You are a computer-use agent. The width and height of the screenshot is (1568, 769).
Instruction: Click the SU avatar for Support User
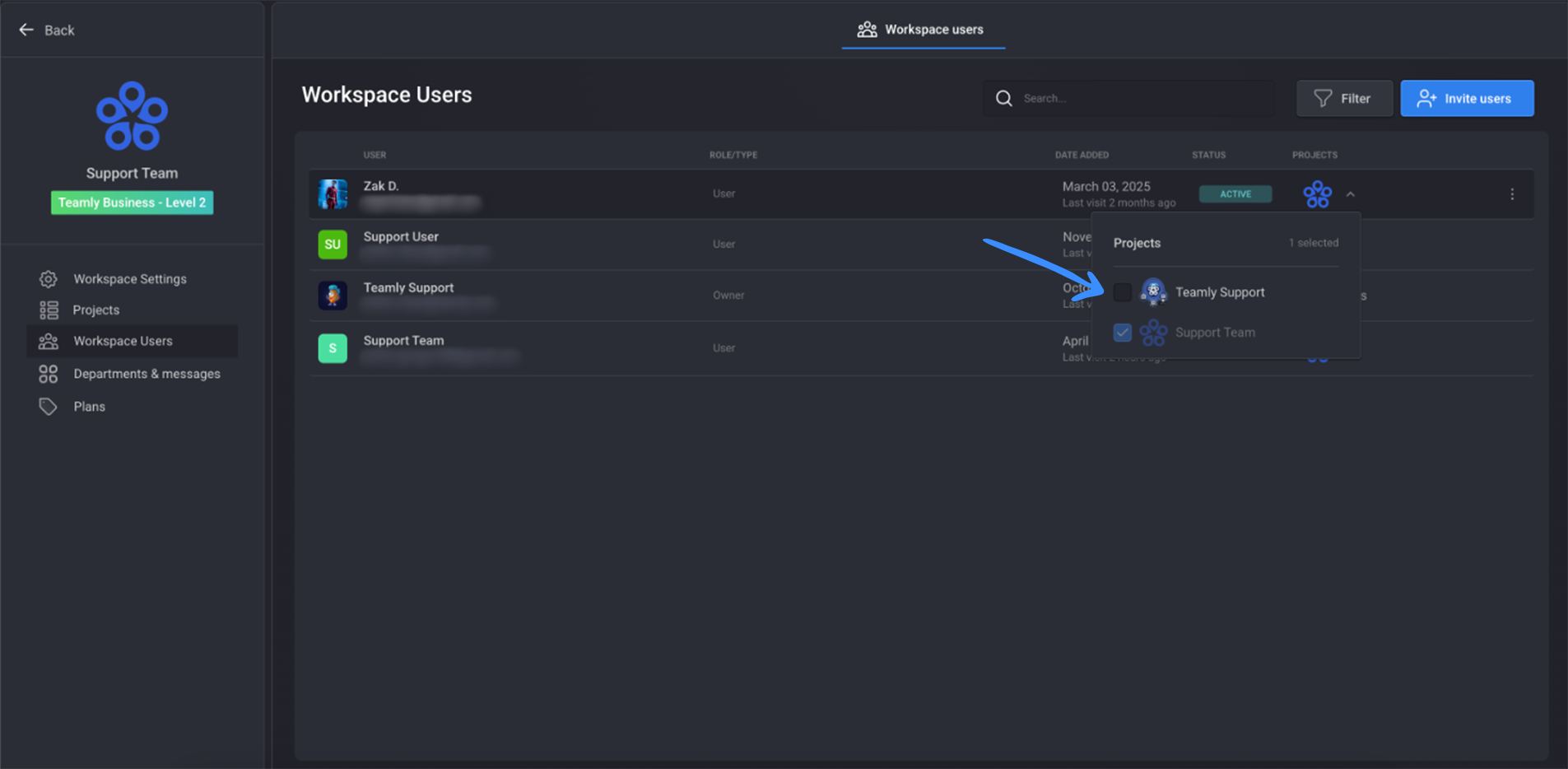point(333,245)
